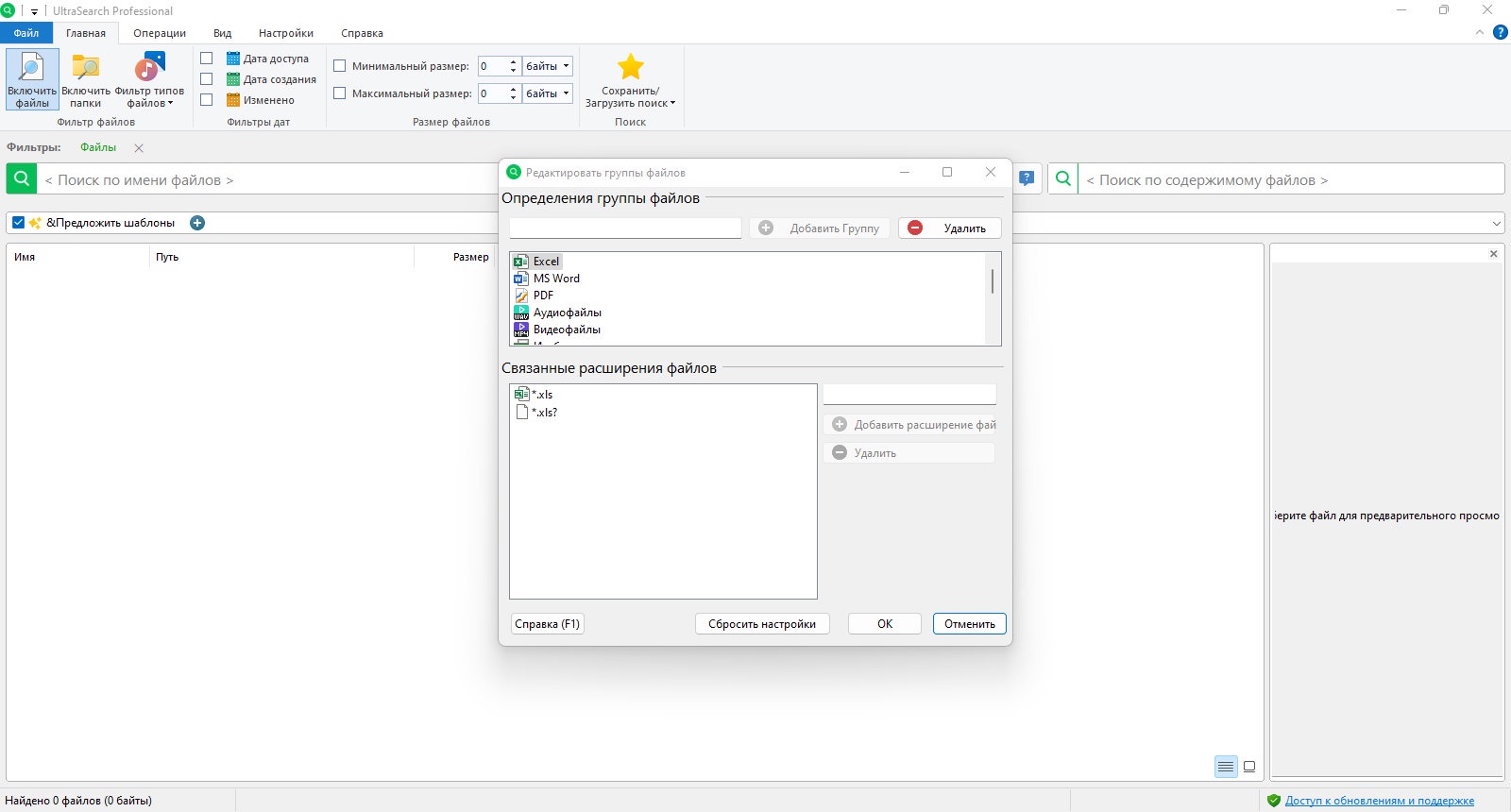The height and width of the screenshot is (812, 1511).
Task: Switch to the Вид ribbon tab
Action: tap(223, 33)
